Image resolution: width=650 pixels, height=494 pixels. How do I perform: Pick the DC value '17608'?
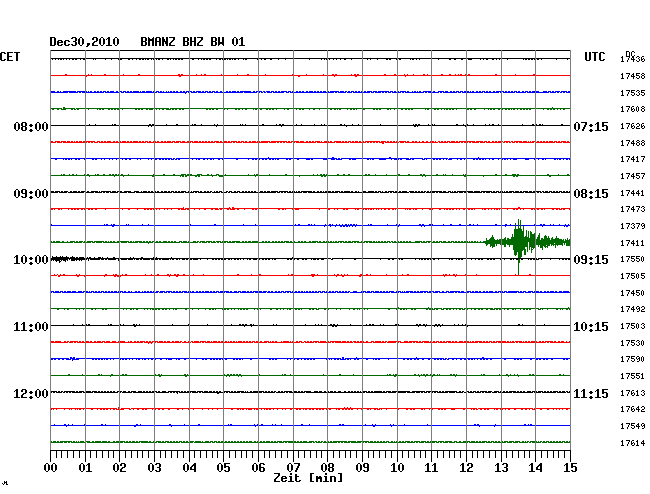[x=633, y=109]
